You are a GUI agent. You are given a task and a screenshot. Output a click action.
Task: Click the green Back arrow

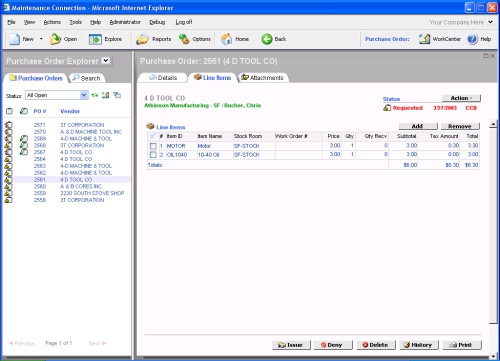click(267, 39)
